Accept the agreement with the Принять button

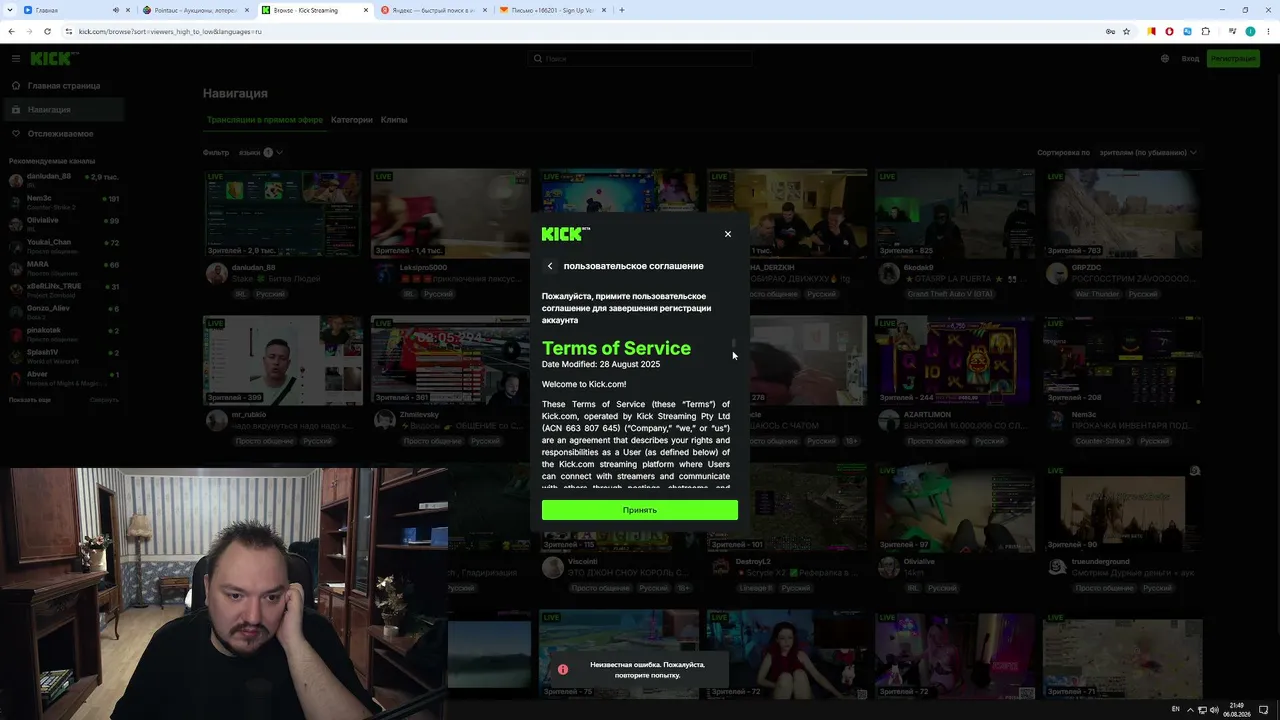click(x=640, y=510)
